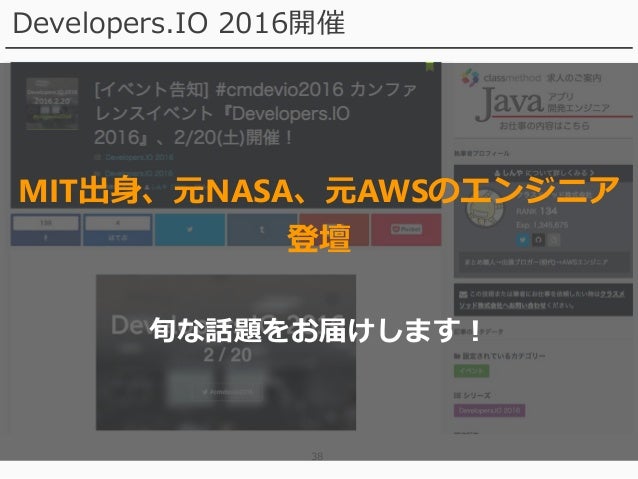The width and height of the screenshot is (638, 479).
Task: Click the RANK 134 text in the profile
Action: tap(536, 212)
